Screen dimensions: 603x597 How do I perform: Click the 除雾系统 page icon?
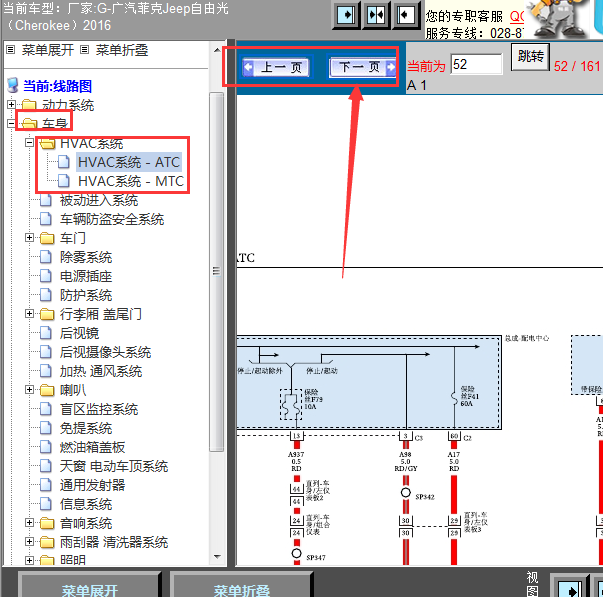coord(46,257)
